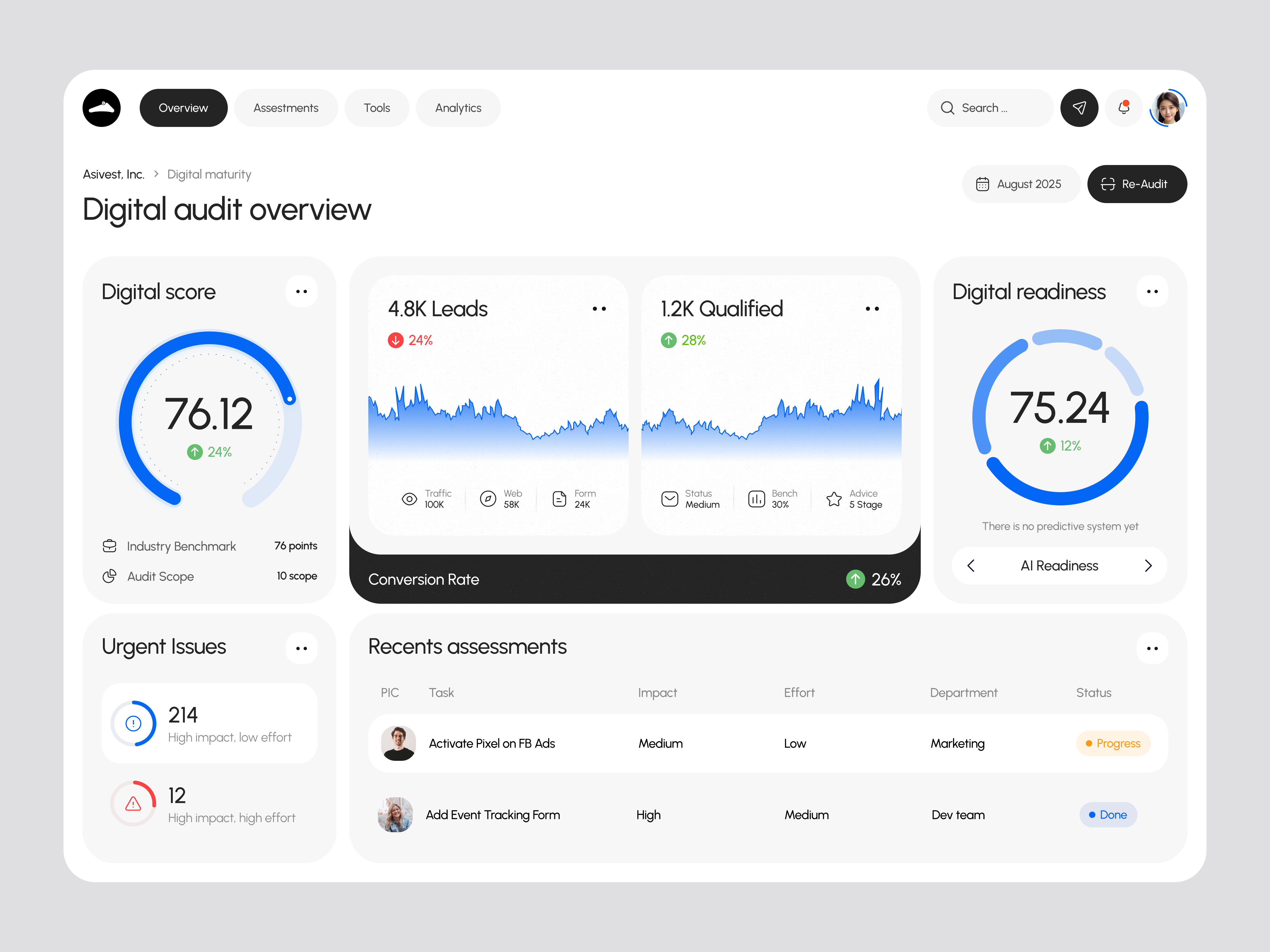Click the Status envelope icon on Qualified card
Viewport: 1270px width, 952px height.
click(x=669, y=499)
